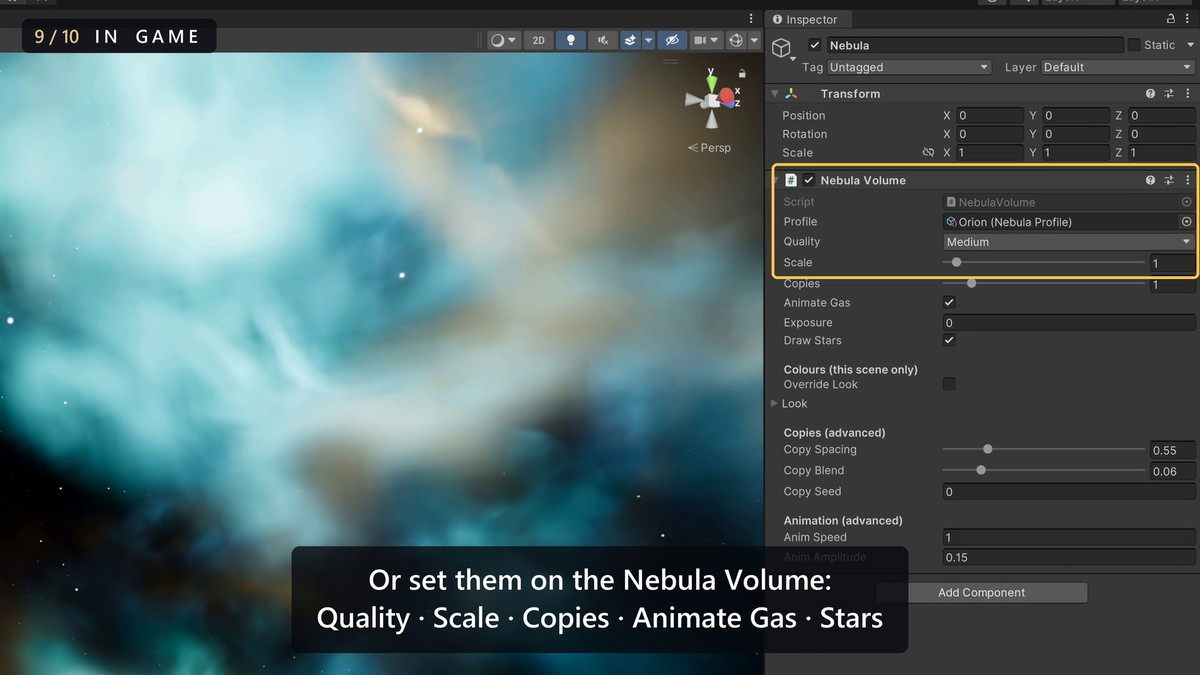Image resolution: width=1200 pixels, height=675 pixels.
Task: Open Transform component context menu
Action: click(1188, 94)
